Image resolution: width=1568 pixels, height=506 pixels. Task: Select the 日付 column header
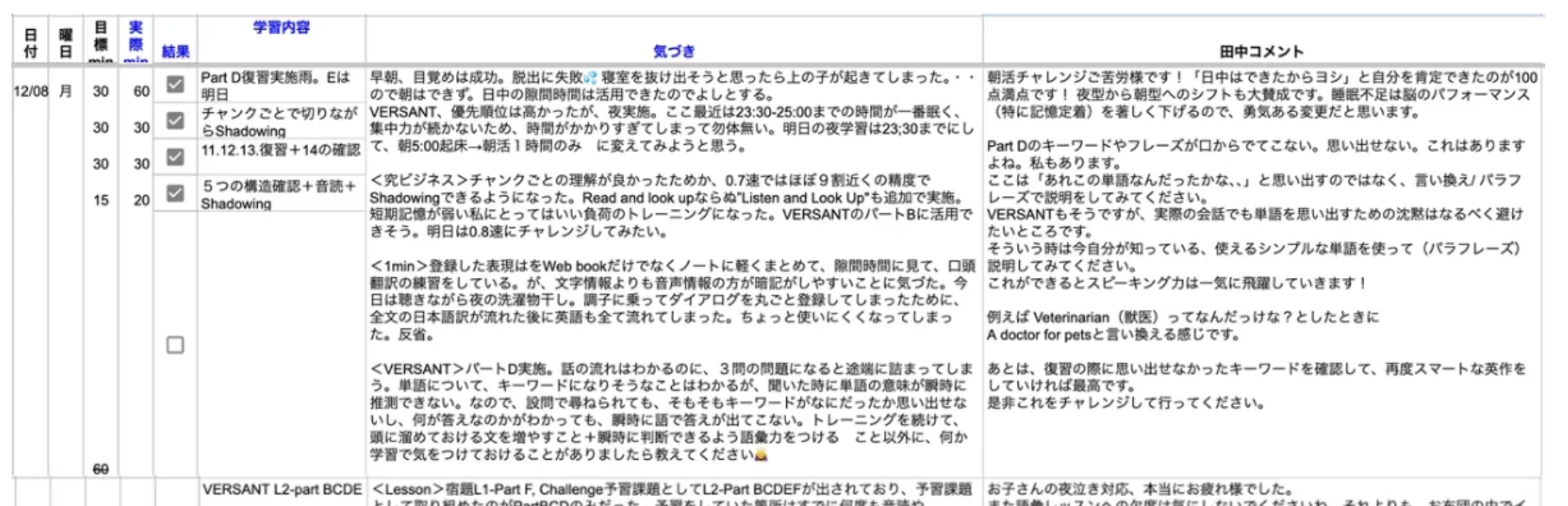(x=31, y=43)
